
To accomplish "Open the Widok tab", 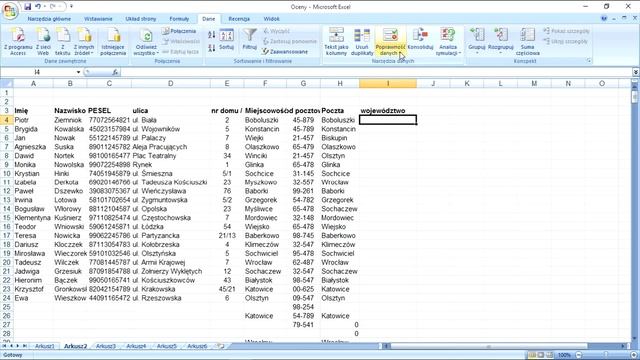I will point(271,19).
